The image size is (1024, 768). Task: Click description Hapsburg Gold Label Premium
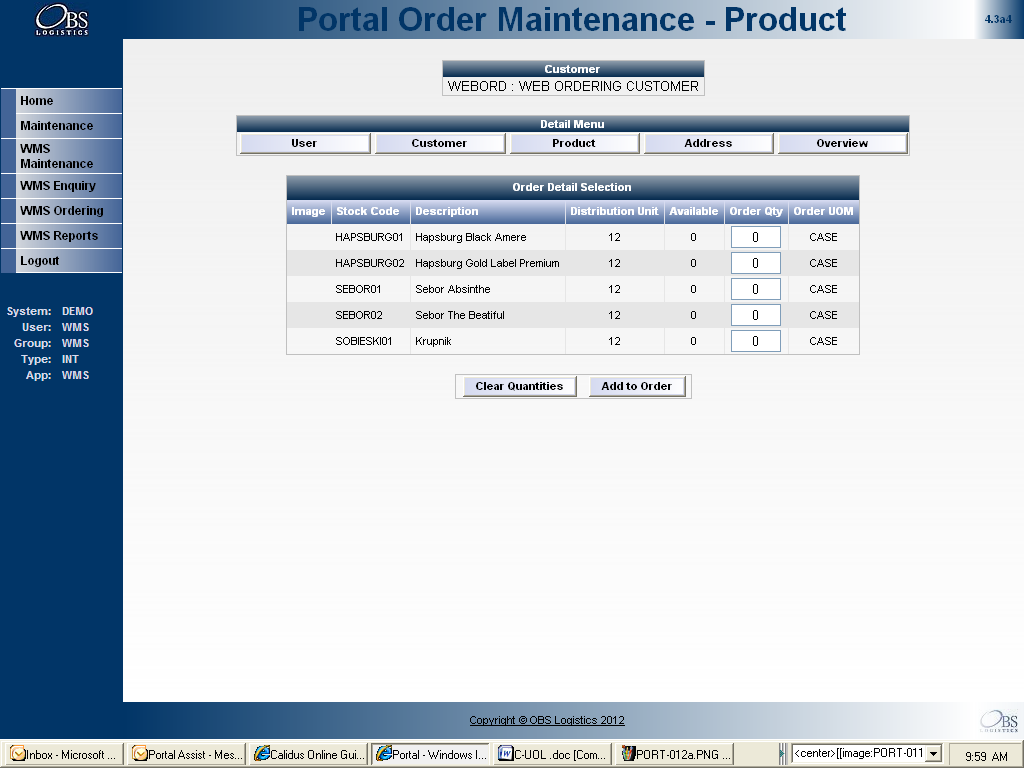[x=487, y=263]
